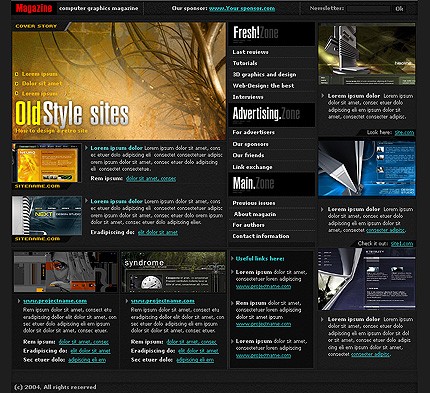
Task: Open the dark navy website thumbnail bottom right
Action: click(x=367, y=279)
